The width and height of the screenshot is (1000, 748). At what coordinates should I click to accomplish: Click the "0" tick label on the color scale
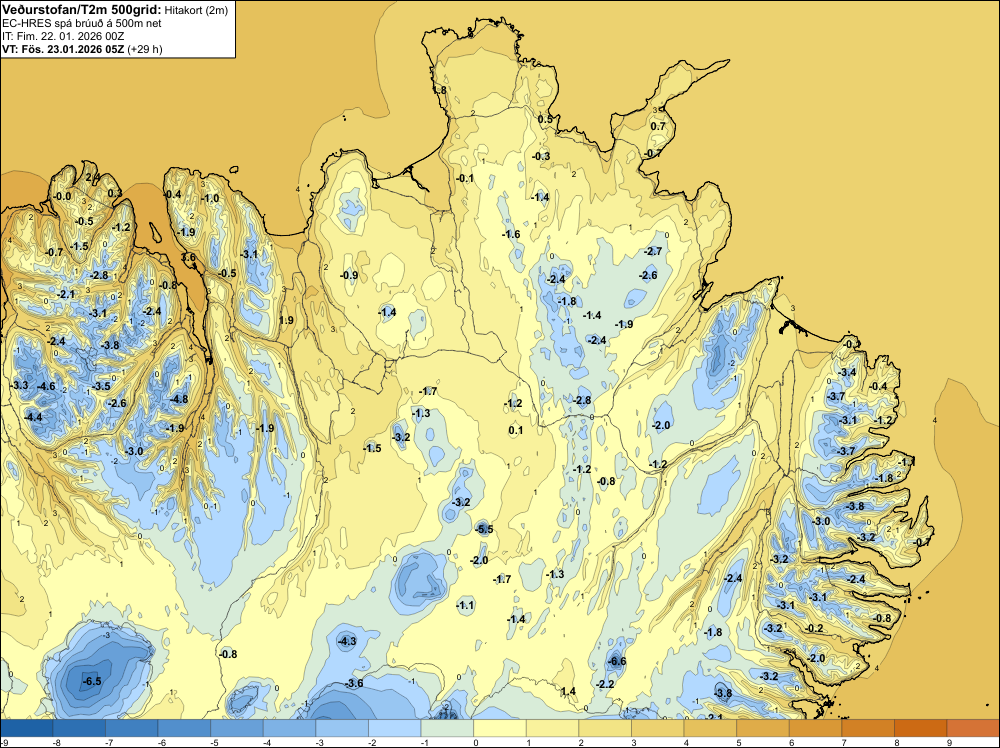(476, 743)
